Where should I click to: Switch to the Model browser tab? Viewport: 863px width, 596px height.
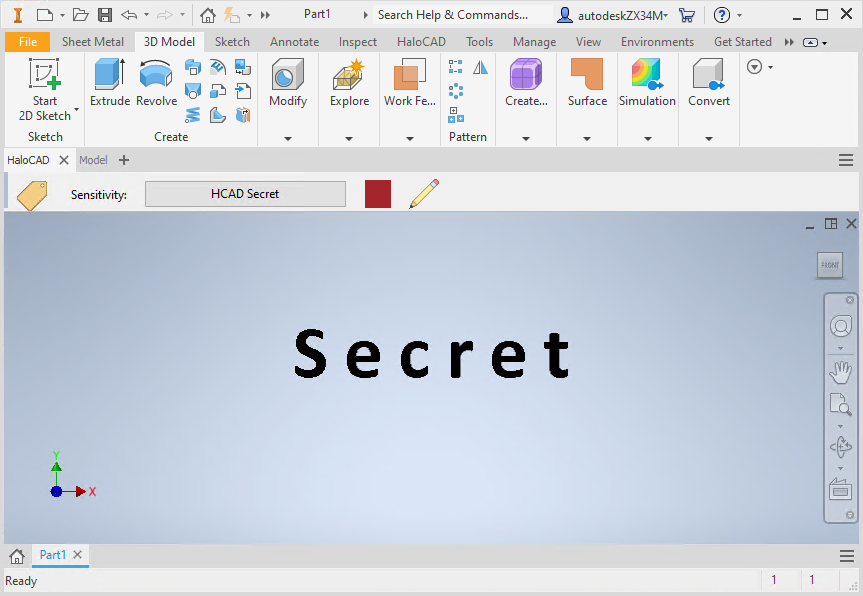pyautogui.click(x=93, y=160)
